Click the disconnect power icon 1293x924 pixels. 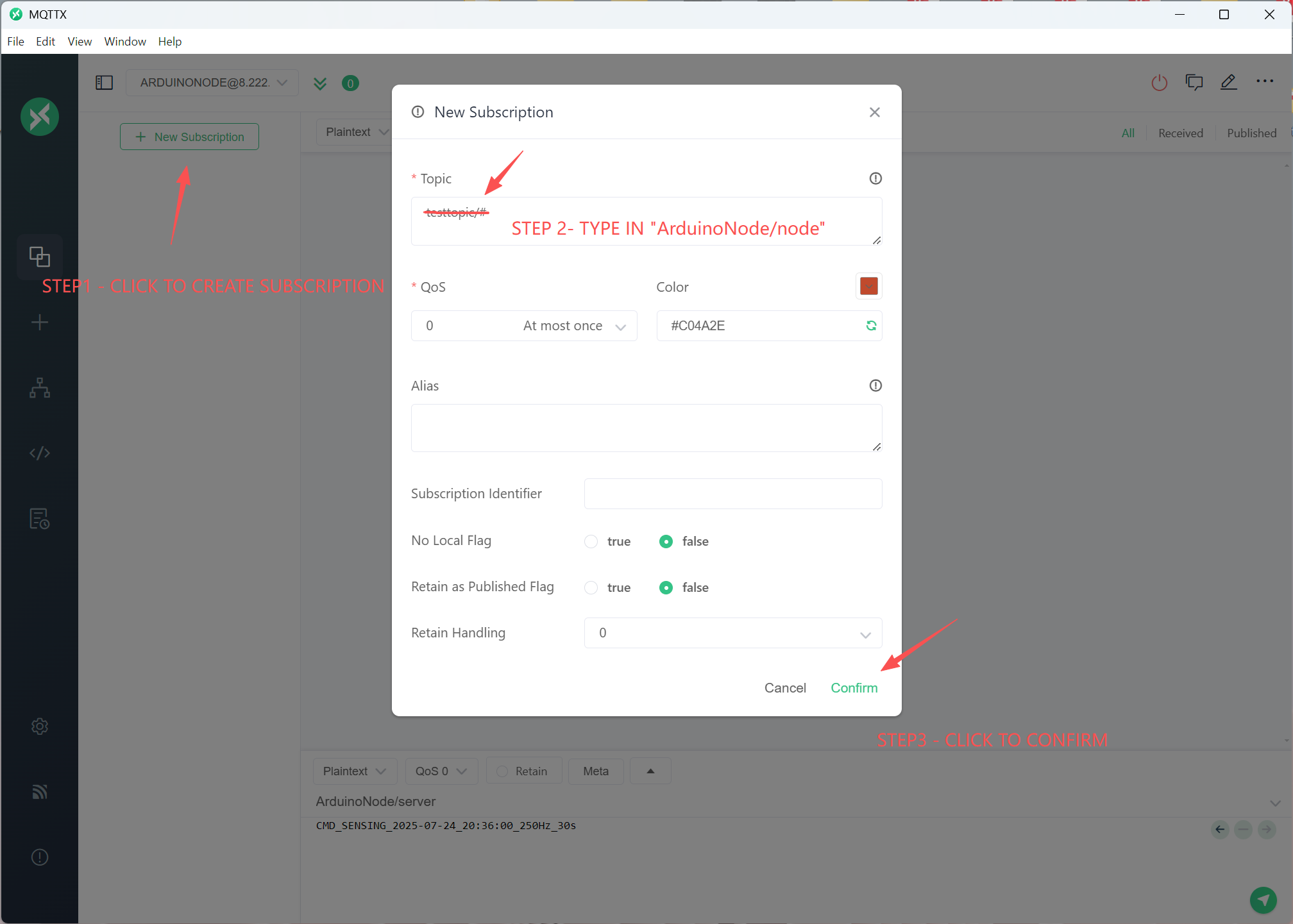pos(1159,83)
